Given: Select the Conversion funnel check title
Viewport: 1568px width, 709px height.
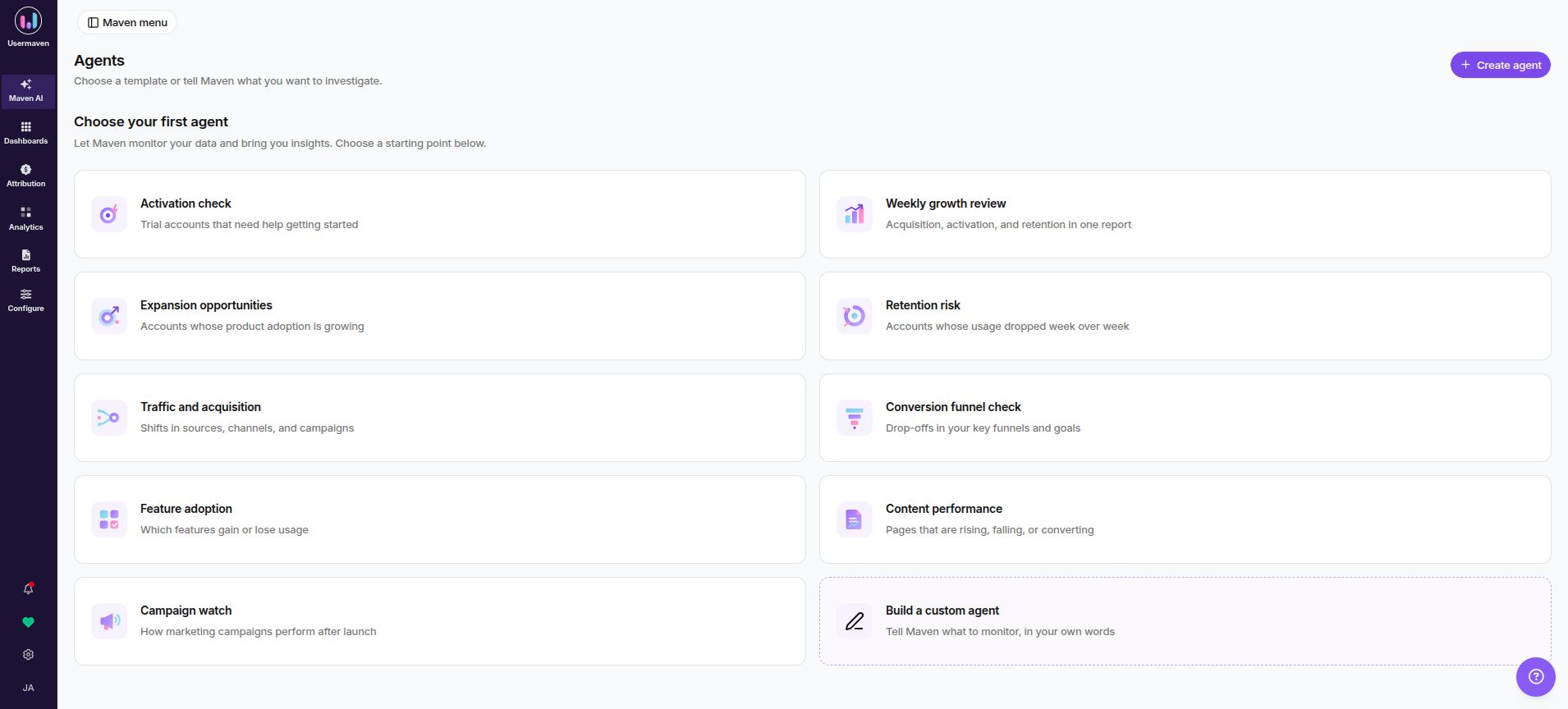Looking at the screenshot, I should click(953, 407).
